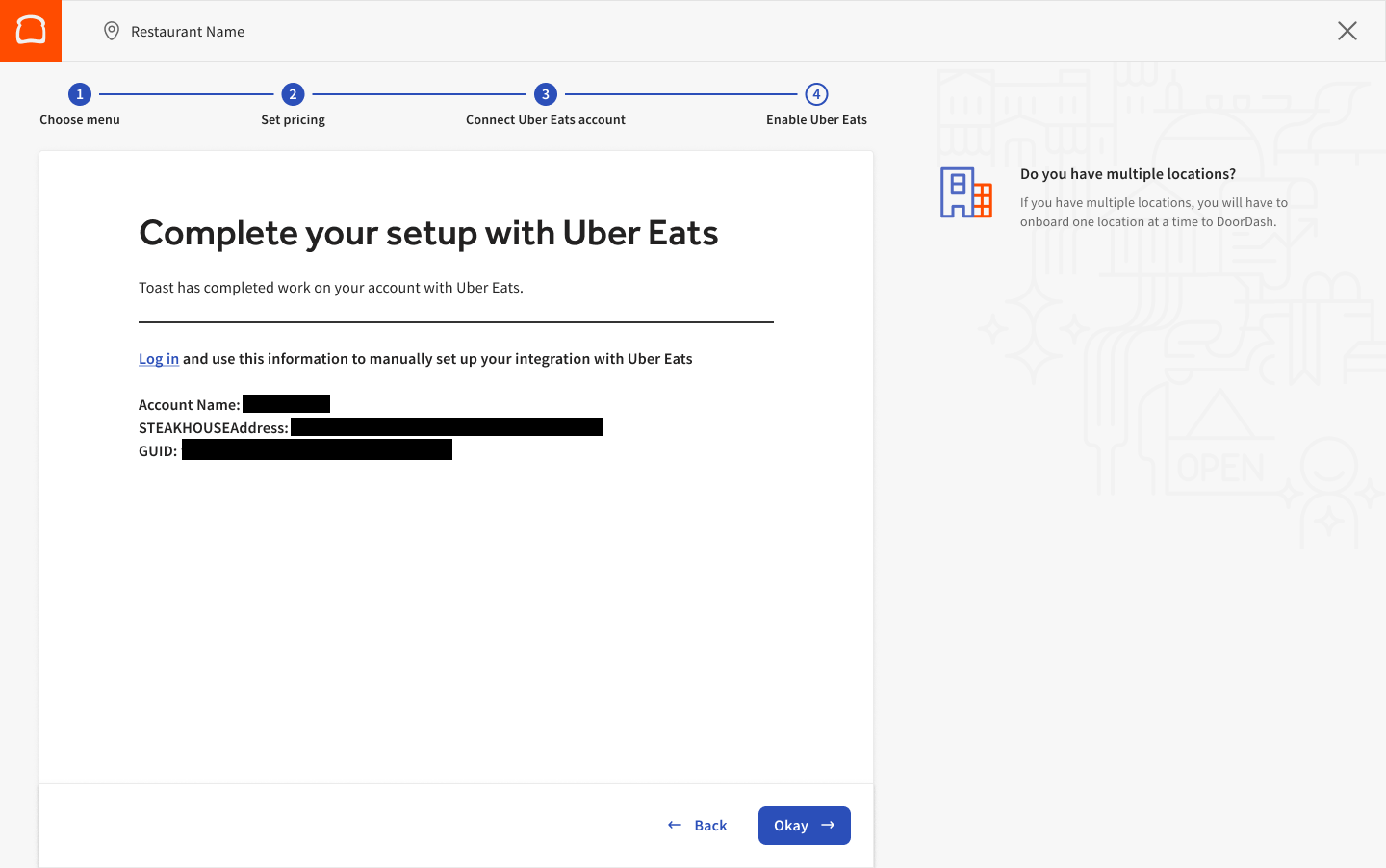This screenshot has height=868, width=1386.
Task: Open the Log in link
Action: click(x=158, y=358)
